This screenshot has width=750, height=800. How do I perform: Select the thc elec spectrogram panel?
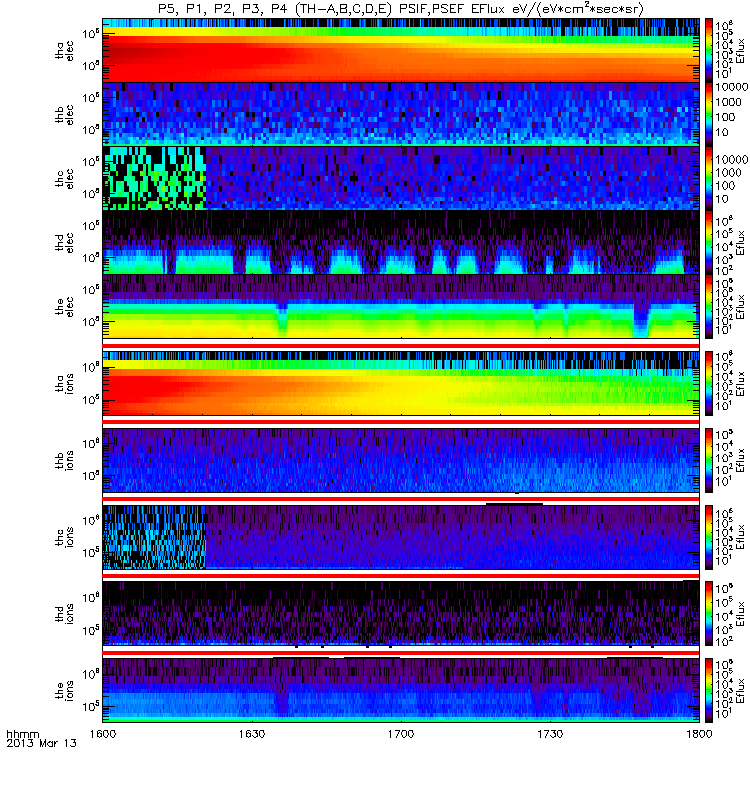[x=401, y=178]
